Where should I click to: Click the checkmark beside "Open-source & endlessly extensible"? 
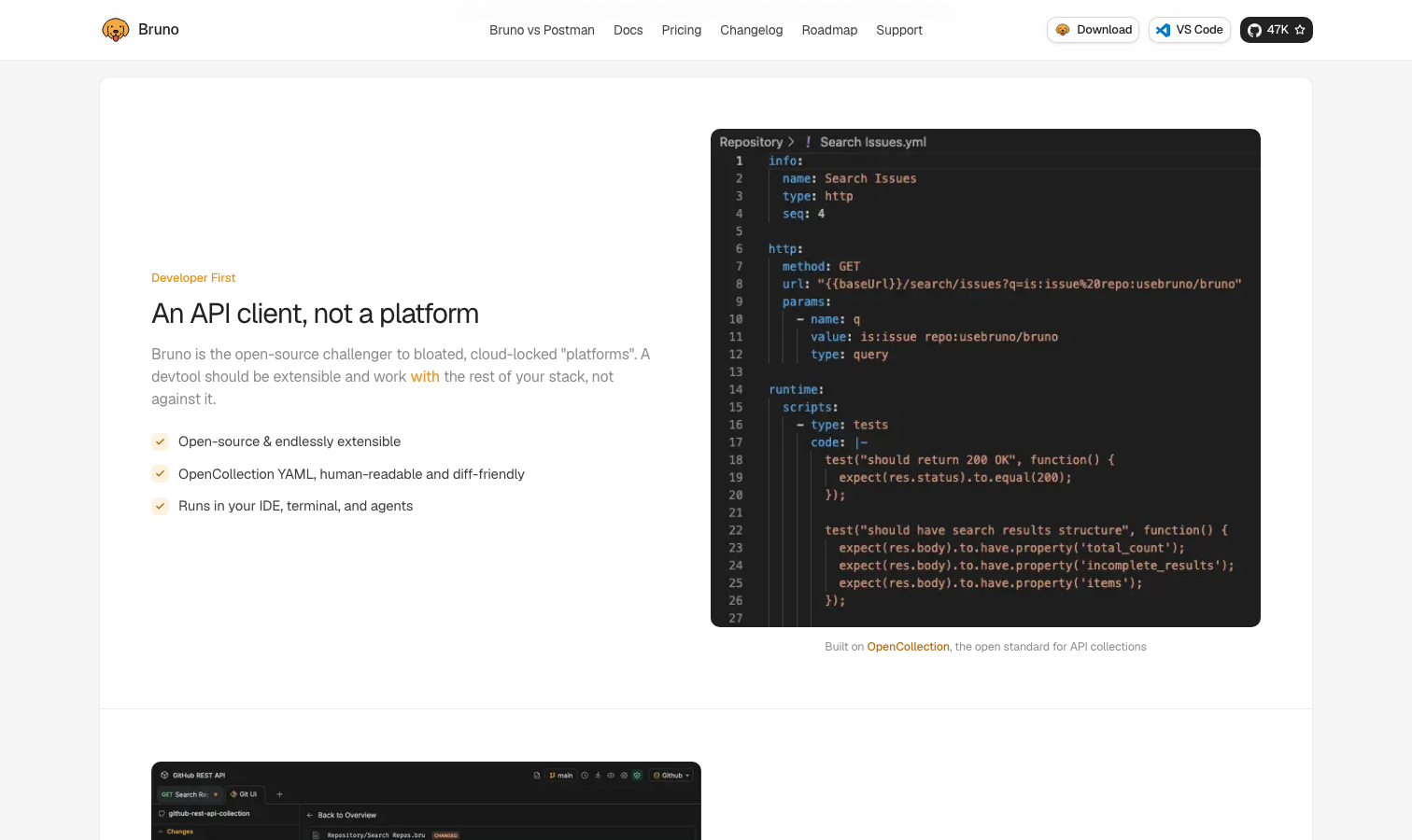161,441
